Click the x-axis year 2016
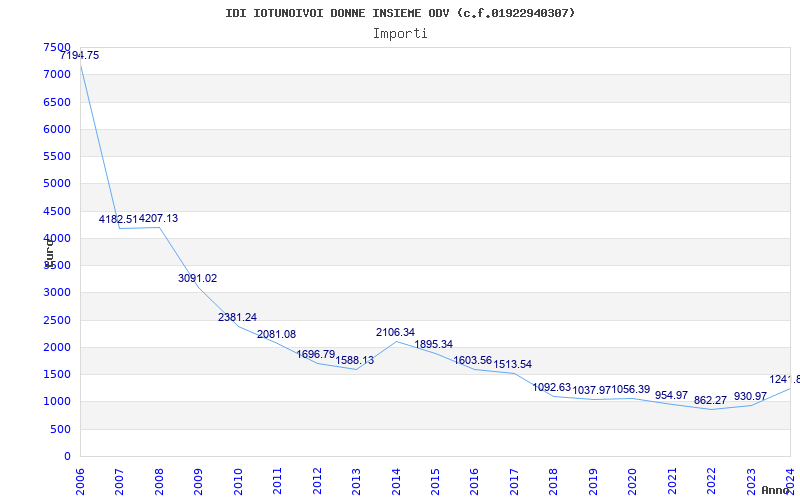Image resolution: width=800 pixels, height=500 pixels. (474, 482)
